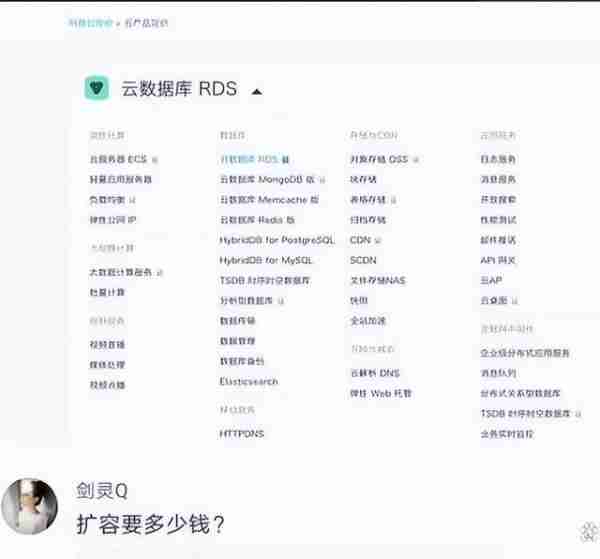The height and width of the screenshot is (559, 600).
Task: Select 云解析 DNS product
Action: click(x=375, y=373)
